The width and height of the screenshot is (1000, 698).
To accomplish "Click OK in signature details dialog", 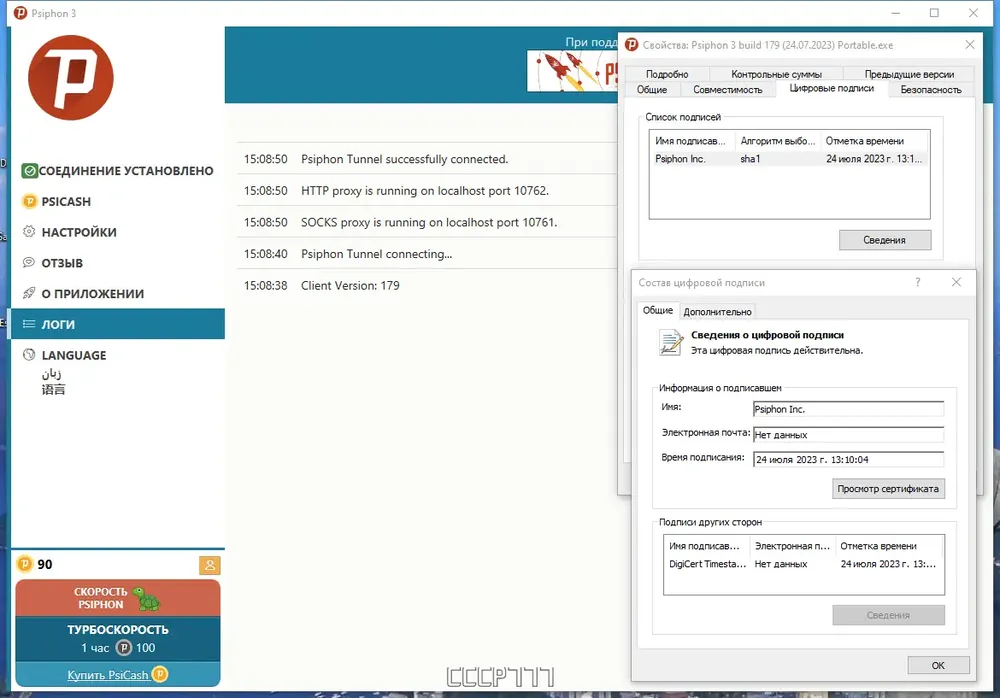I will point(938,665).
